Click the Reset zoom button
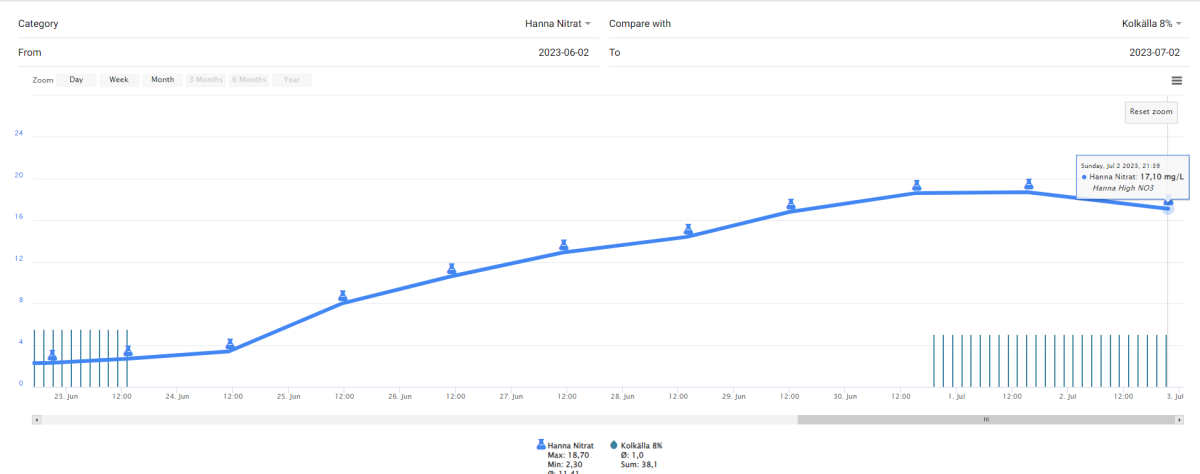Image resolution: width=1200 pixels, height=474 pixels. [x=1151, y=112]
